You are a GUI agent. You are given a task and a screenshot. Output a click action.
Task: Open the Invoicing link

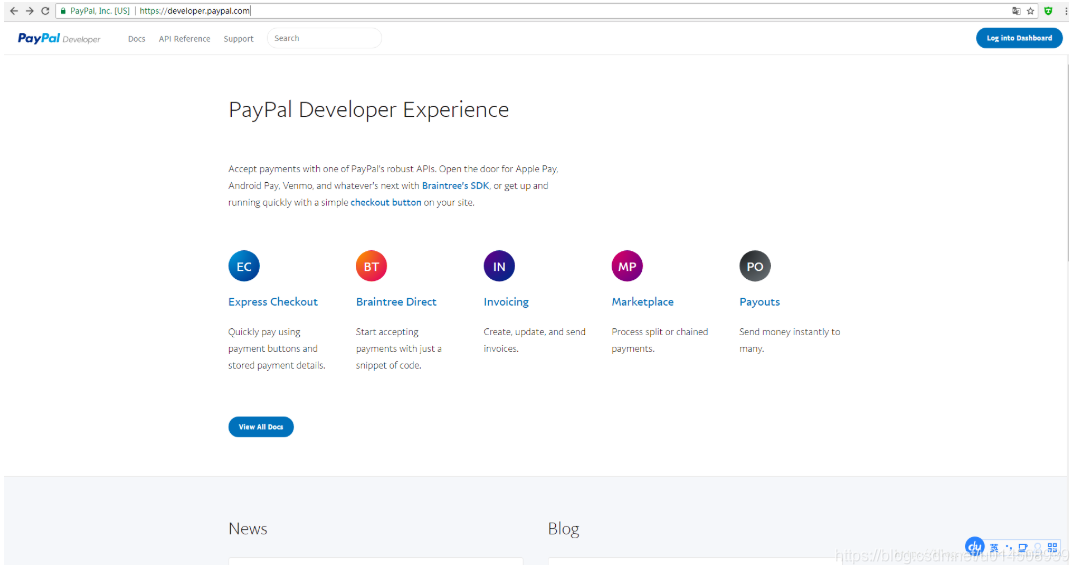(x=506, y=301)
